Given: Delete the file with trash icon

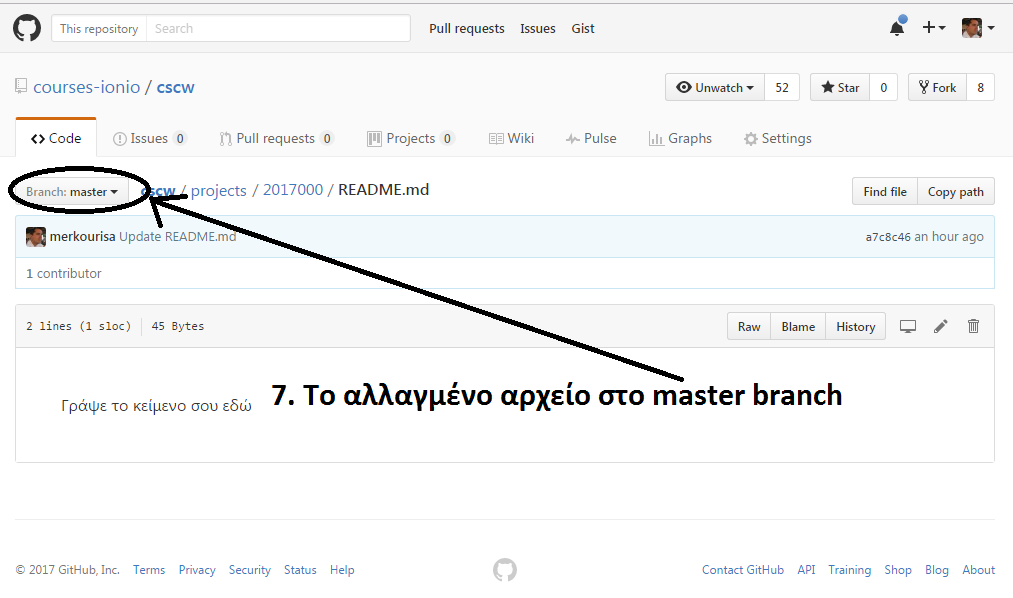Looking at the screenshot, I should click(973, 326).
